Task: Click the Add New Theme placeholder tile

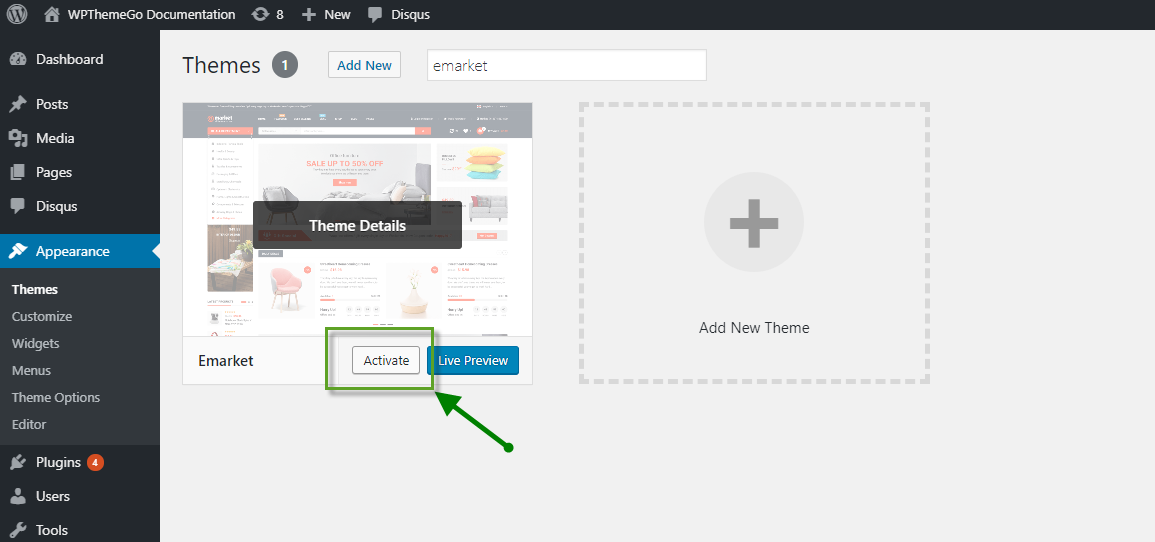Action: pyautogui.click(x=754, y=243)
